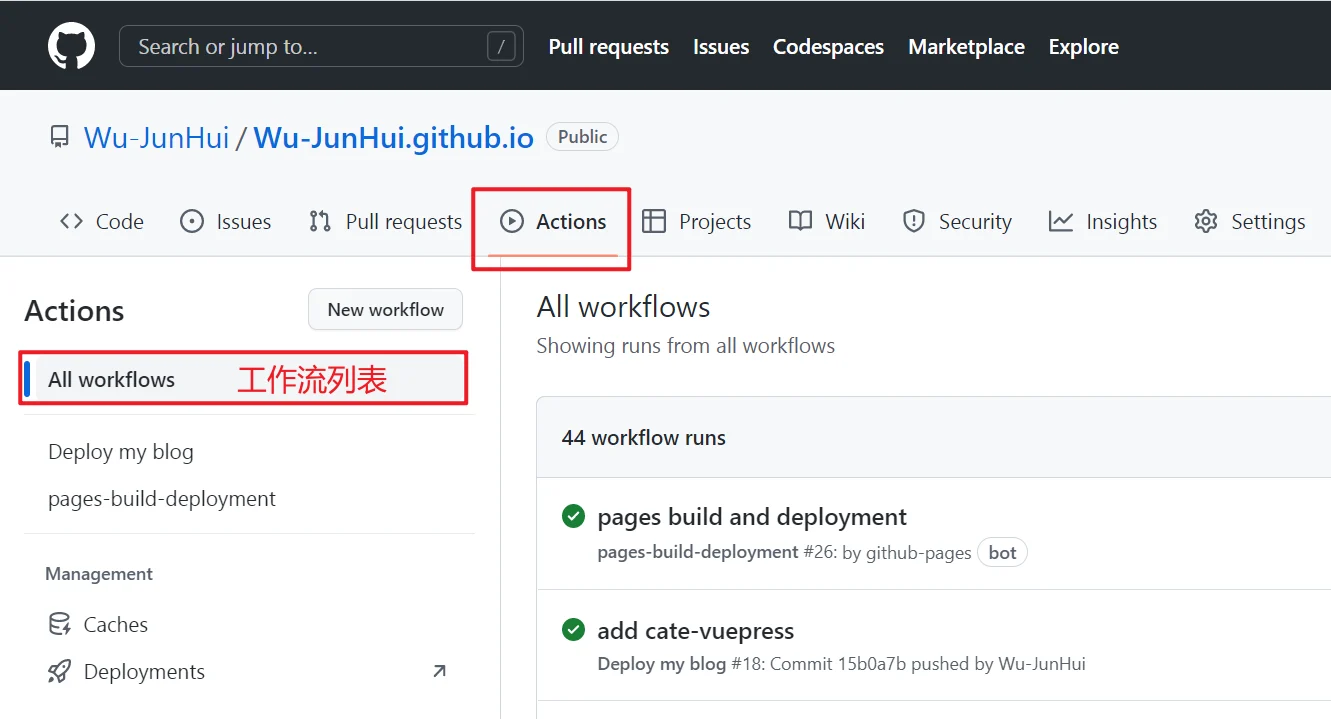Open the Wu-JunHui owner link
This screenshot has height=719, width=1331.
pos(156,137)
